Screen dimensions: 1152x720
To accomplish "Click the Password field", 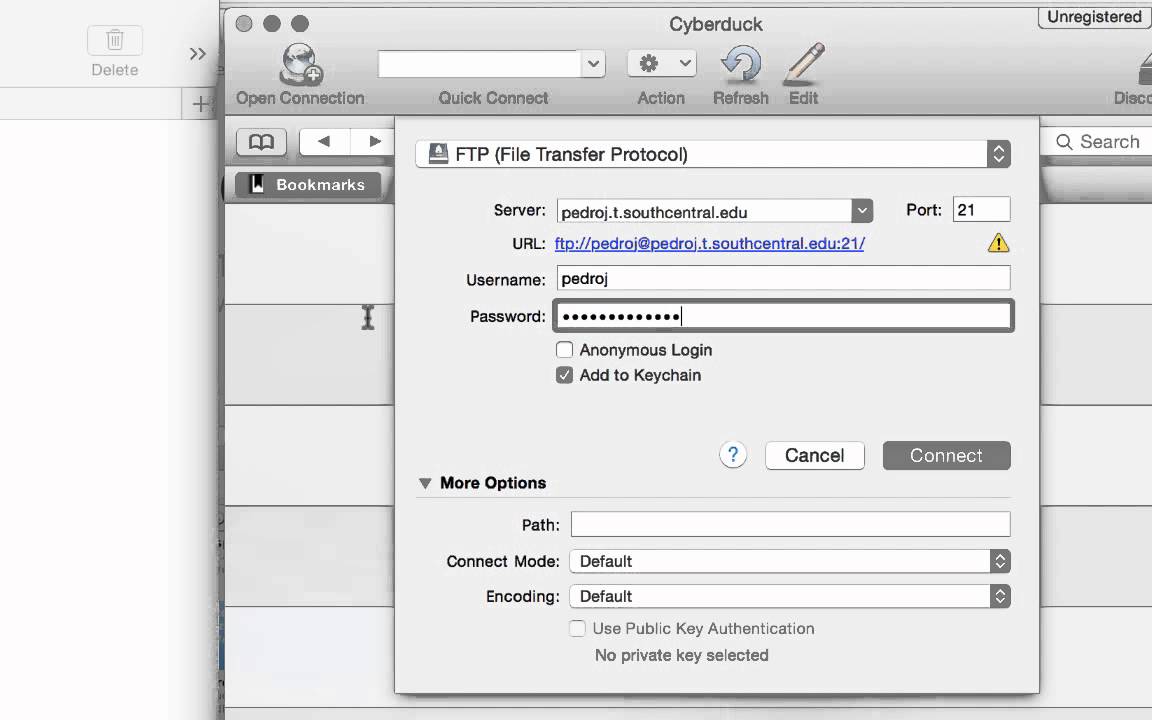I will [x=783, y=316].
